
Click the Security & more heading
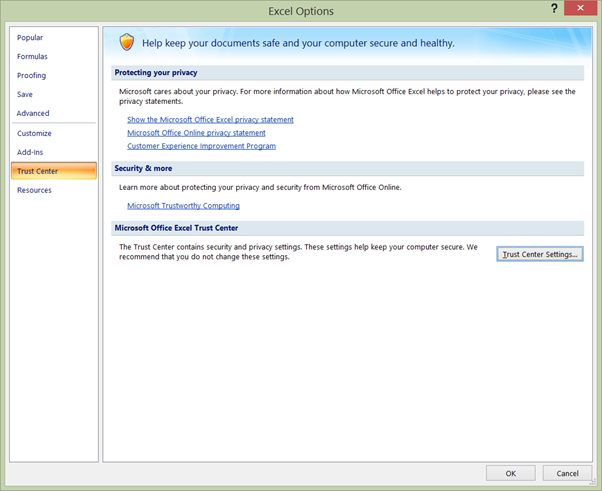143,168
